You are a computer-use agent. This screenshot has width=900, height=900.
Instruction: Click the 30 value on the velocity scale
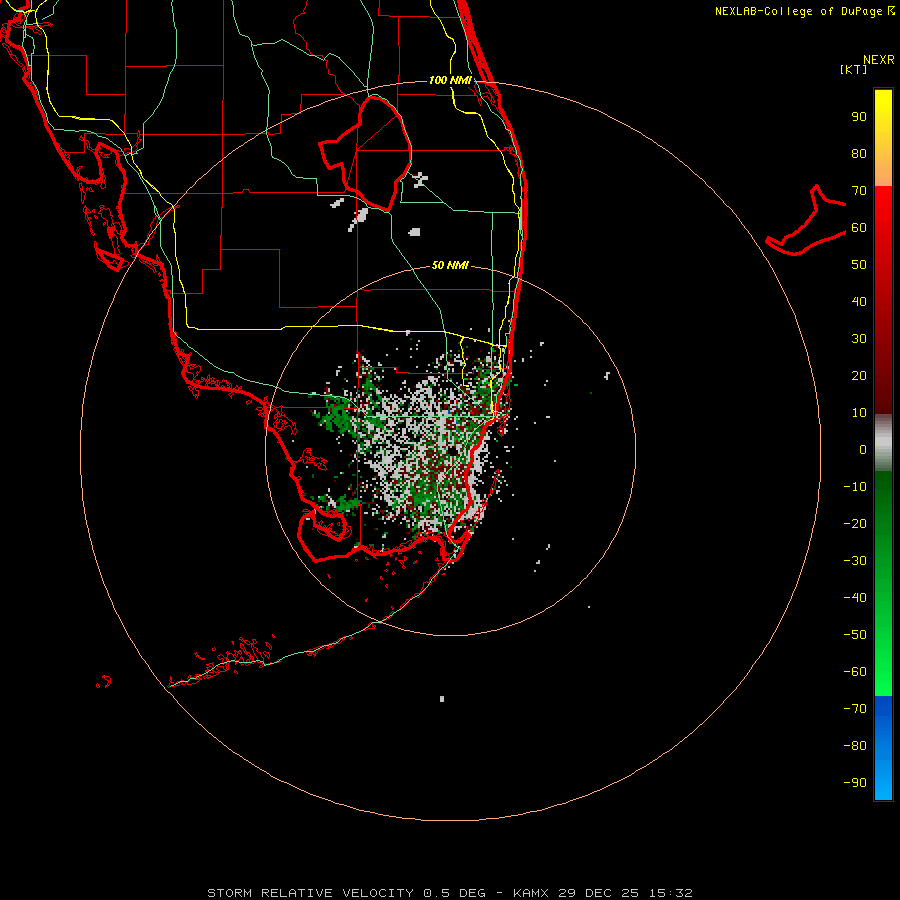[x=859, y=339]
